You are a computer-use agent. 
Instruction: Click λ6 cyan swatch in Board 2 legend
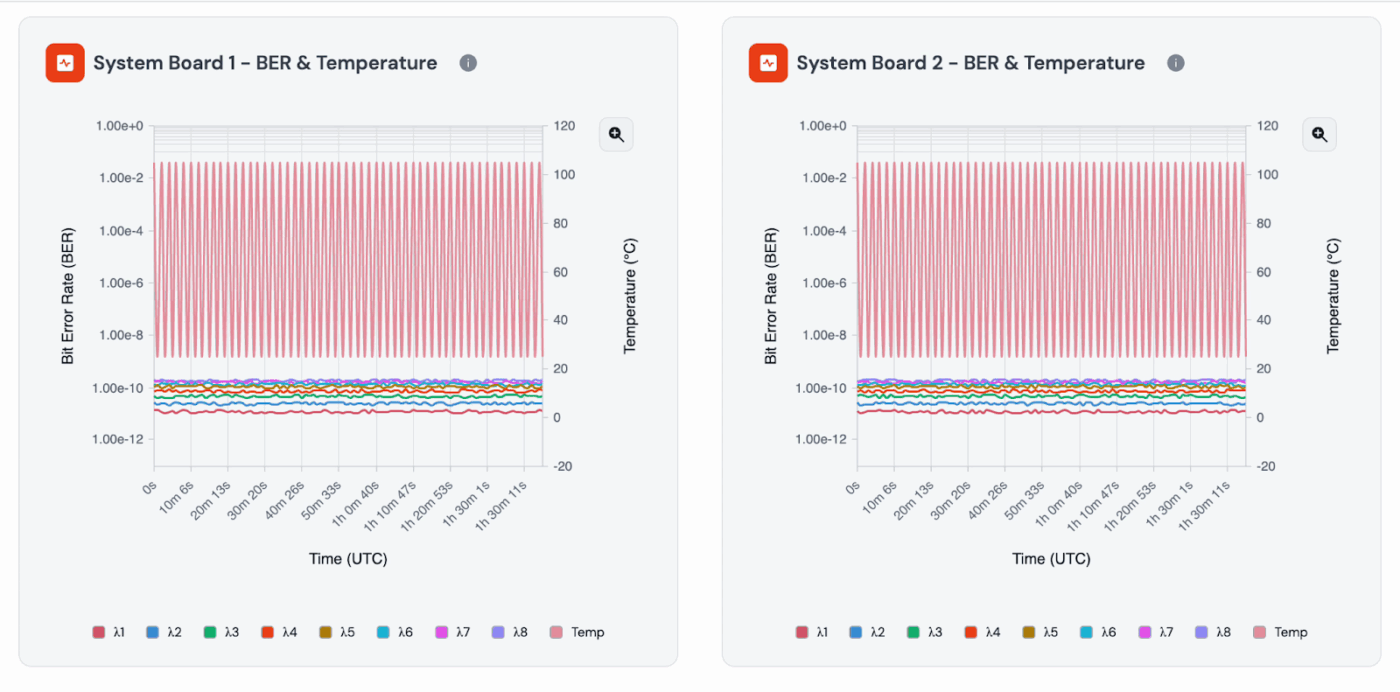click(1087, 632)
